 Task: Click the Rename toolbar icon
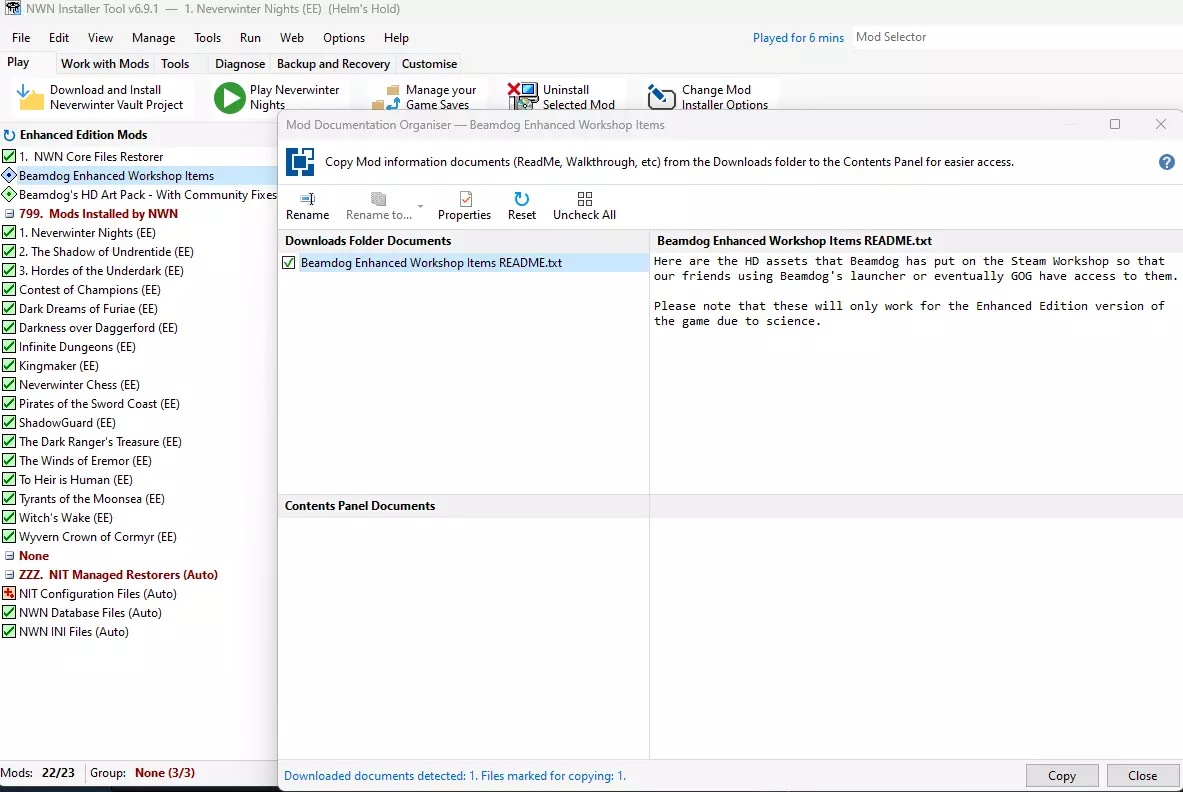coord(307,199)
